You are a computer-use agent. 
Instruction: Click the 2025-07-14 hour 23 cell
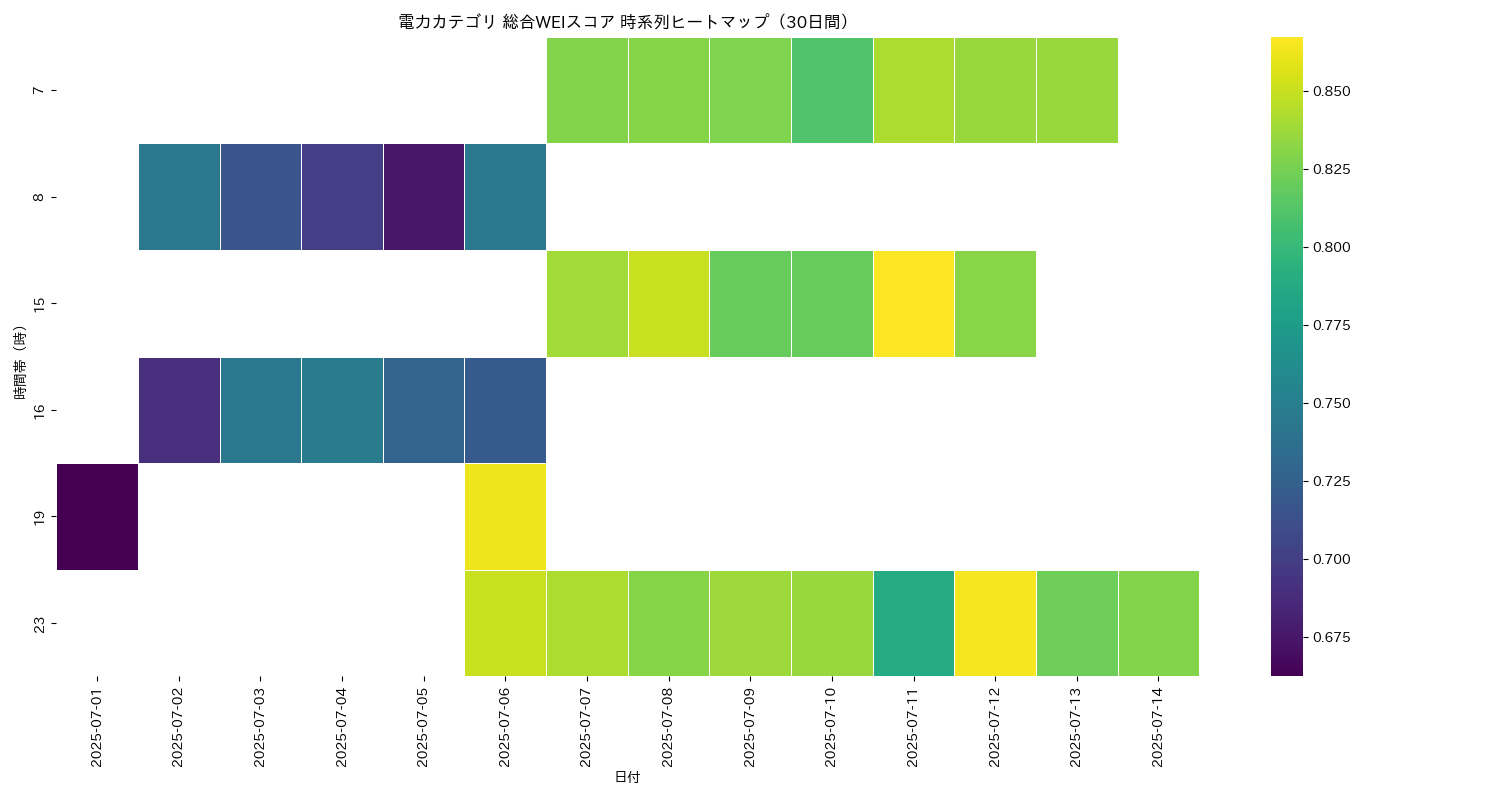pyautogui.click(x=1158, y=623)
